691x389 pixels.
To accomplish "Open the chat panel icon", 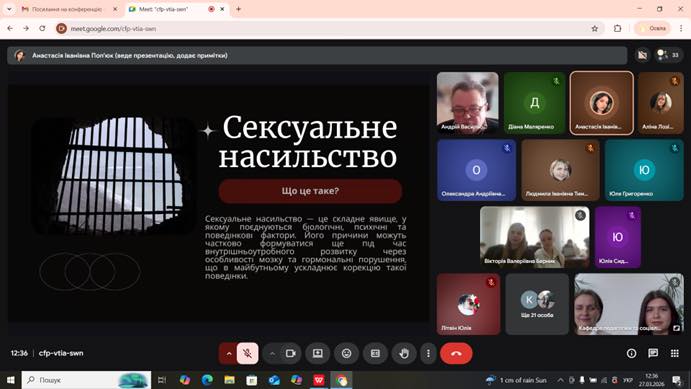I will point(653,353).
